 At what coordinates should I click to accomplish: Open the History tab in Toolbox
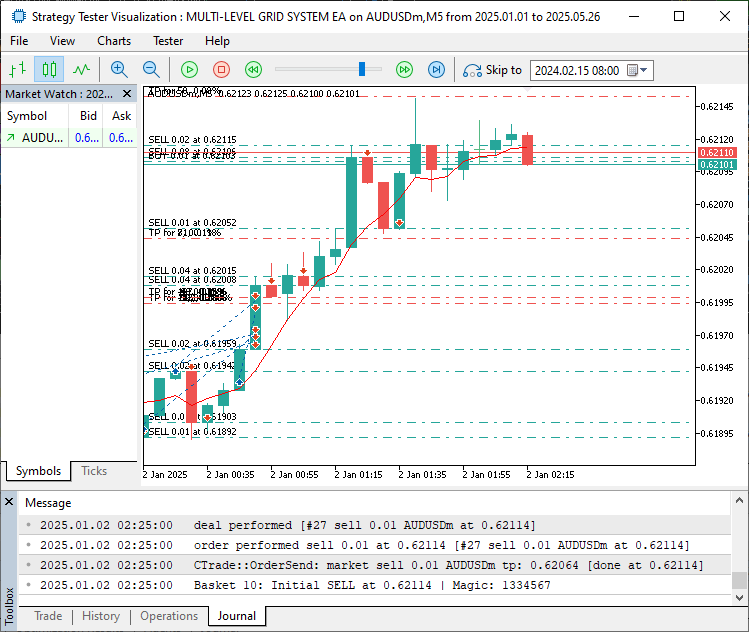coord(100,616)
